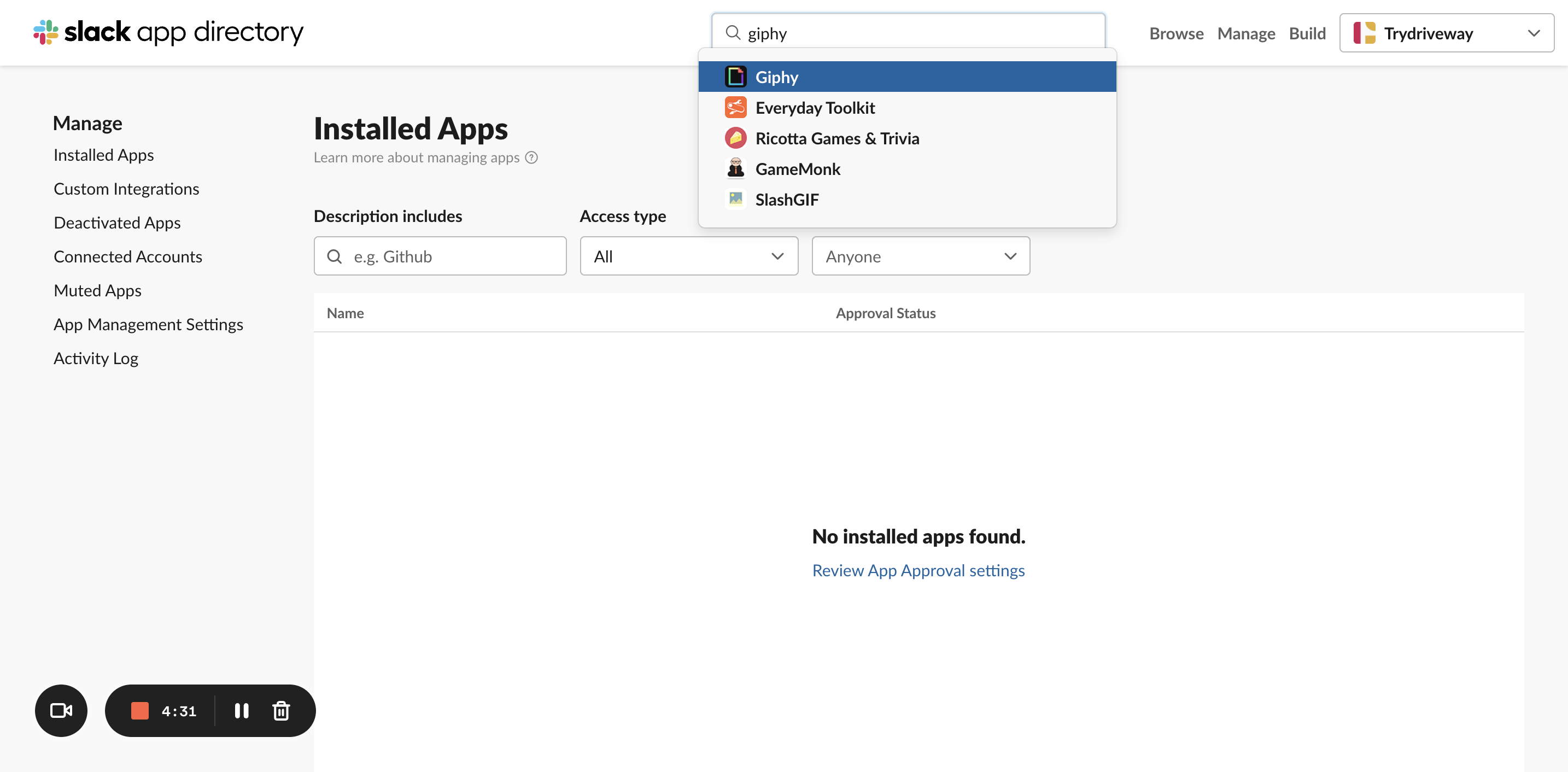This screenshot has width=1568, height=772.
Task: Click the GameMonk app icon
Action: (x=735, y=168)
